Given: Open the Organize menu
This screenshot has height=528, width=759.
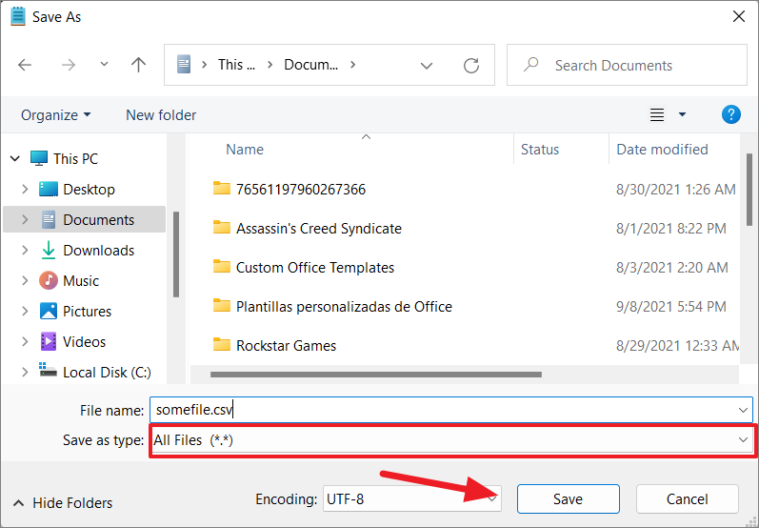Looking at the screenshot, I should coord(56,115).
